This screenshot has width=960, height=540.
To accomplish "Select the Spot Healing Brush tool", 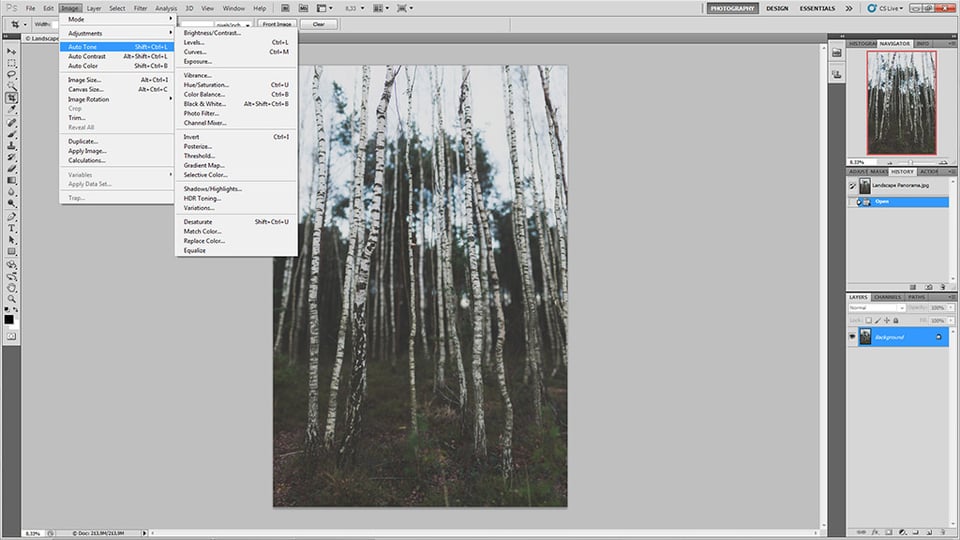I will 11,122.
